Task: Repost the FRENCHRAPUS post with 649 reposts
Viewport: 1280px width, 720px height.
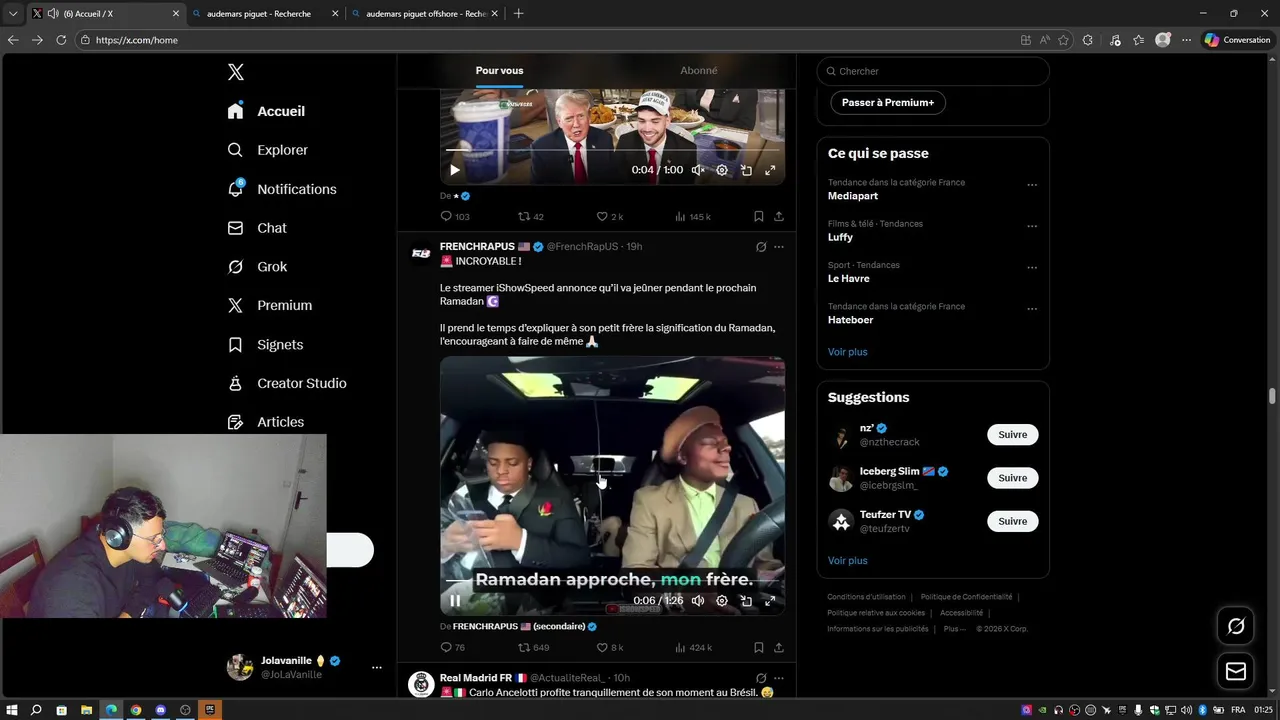Action: (533, 648)
